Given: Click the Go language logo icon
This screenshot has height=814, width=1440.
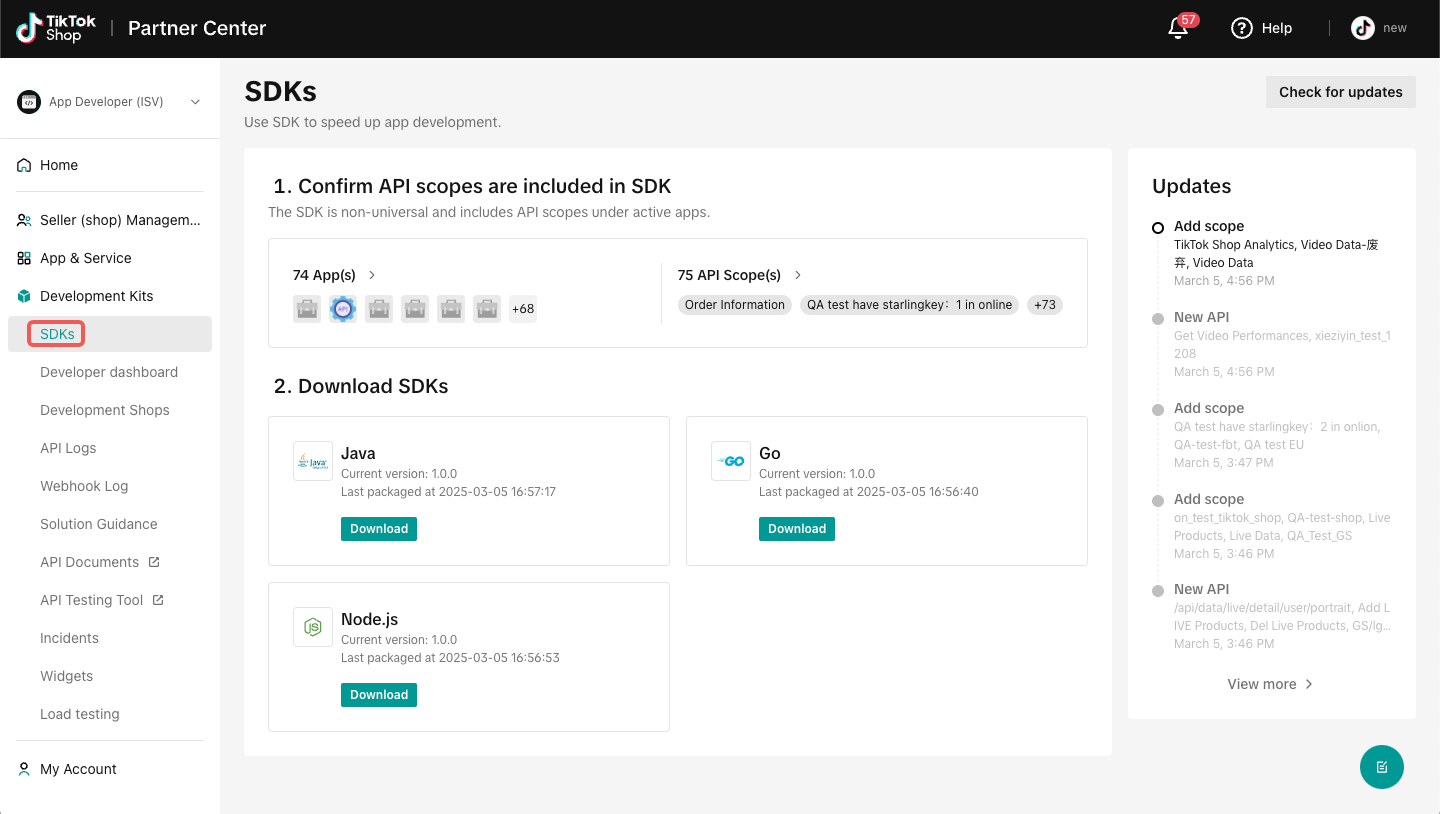Looking at the screenshot, I should click(x=731, y=462).
